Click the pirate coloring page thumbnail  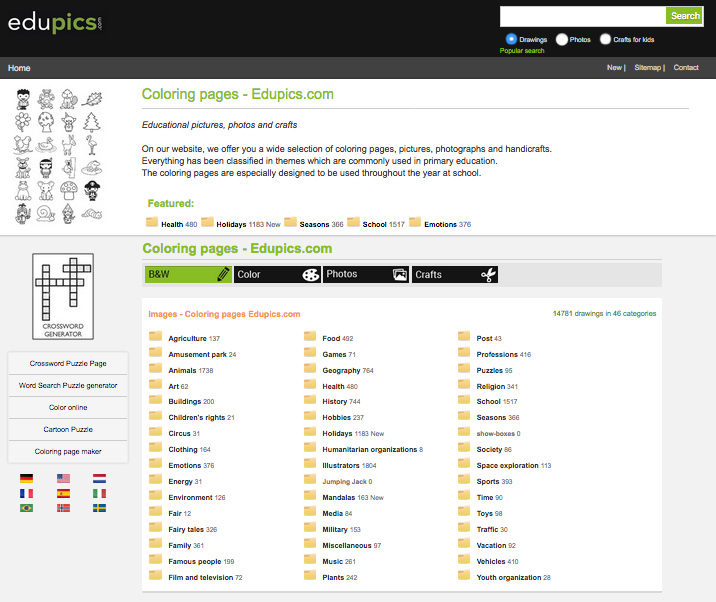[x=92, y=190]
